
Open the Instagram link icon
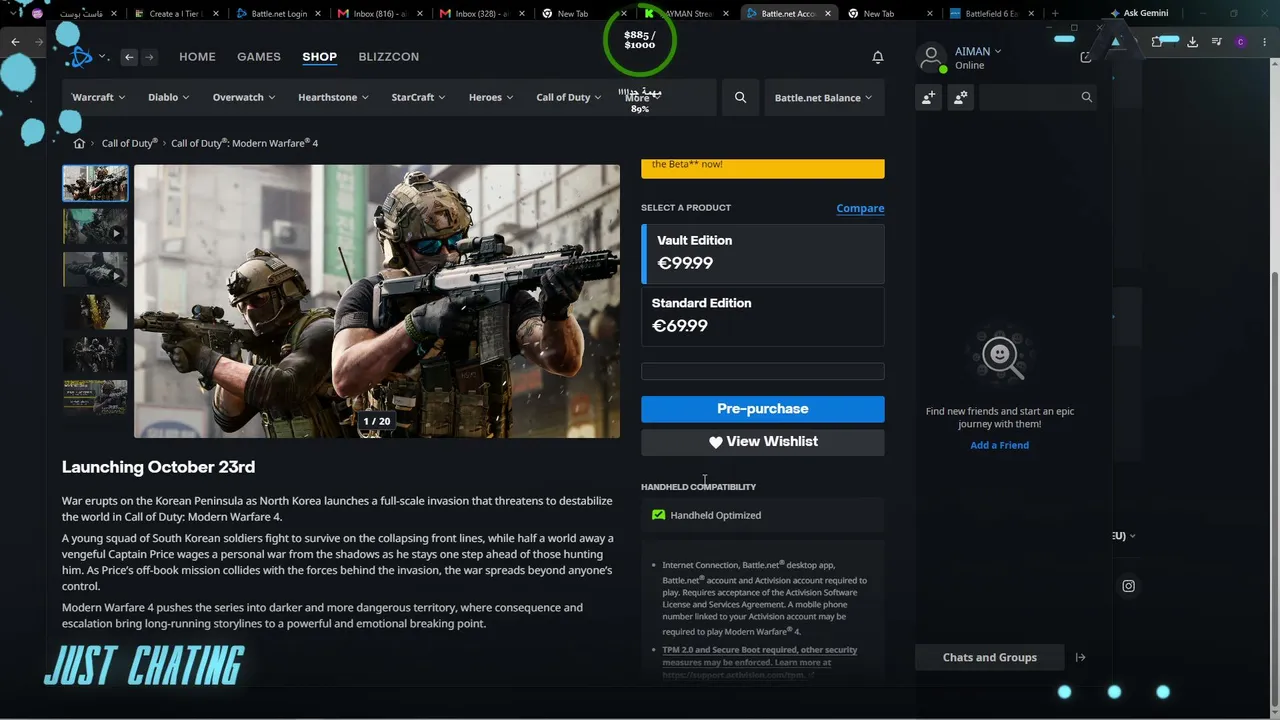tap(1128, 586)
